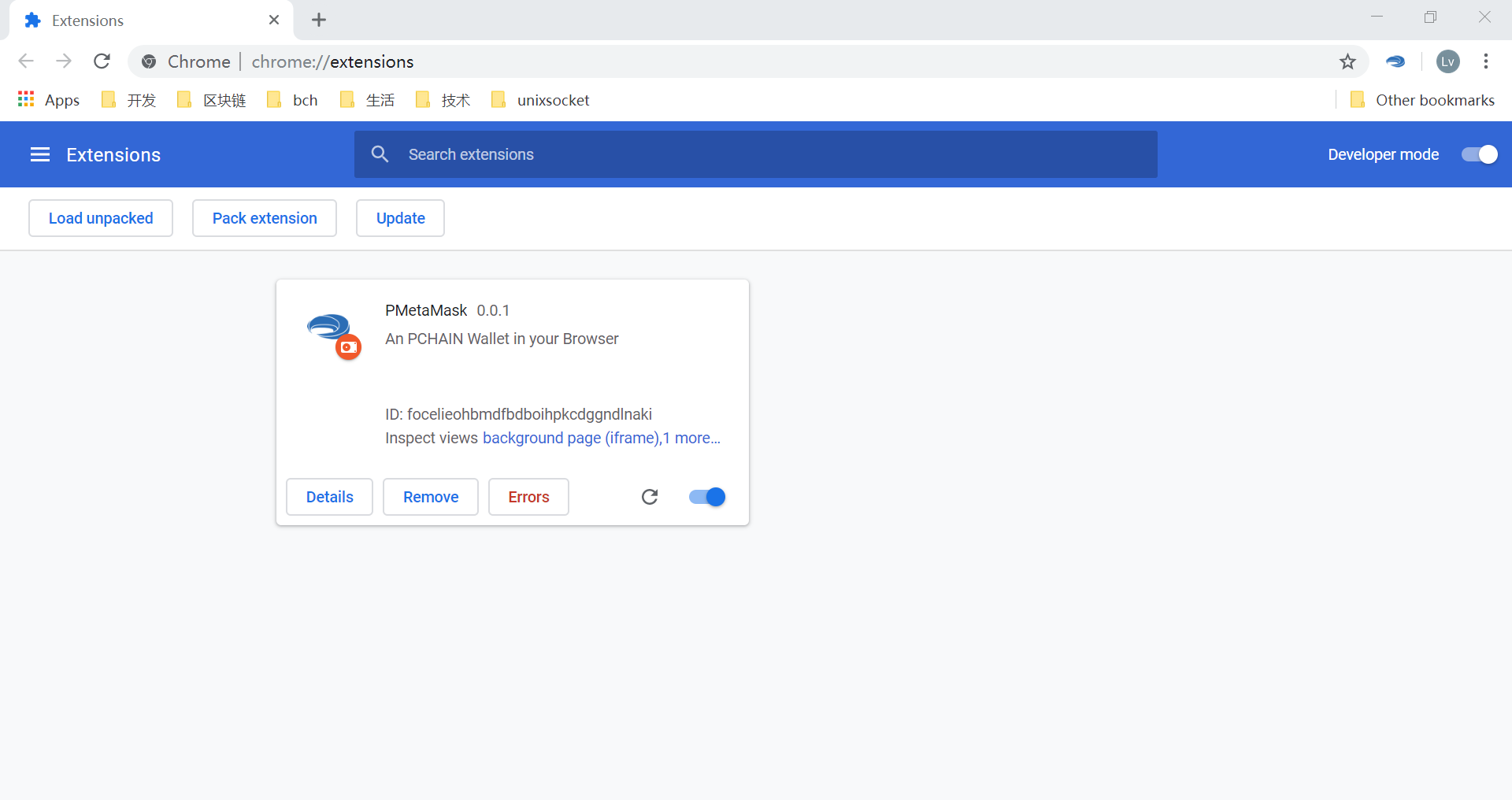
Task: Expand Other bookmarks folder
Action: [x=1422, y=100]
